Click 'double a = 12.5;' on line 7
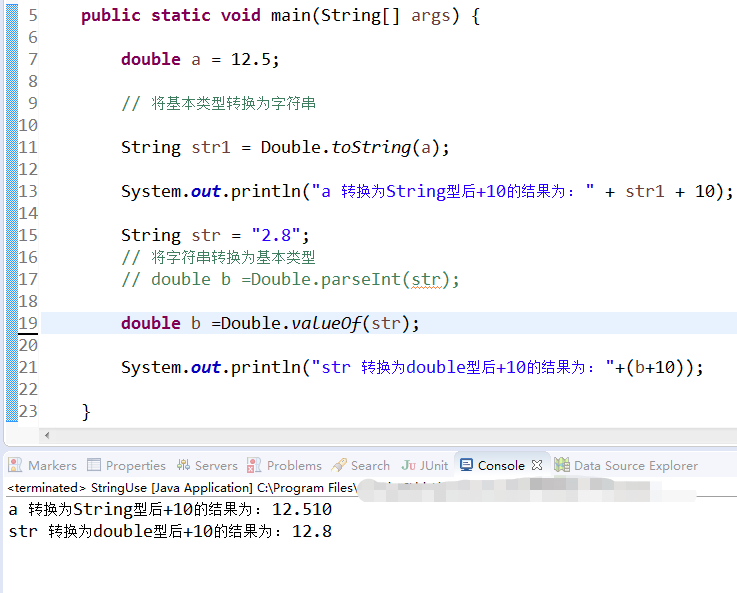 click(x=200, y=60)
